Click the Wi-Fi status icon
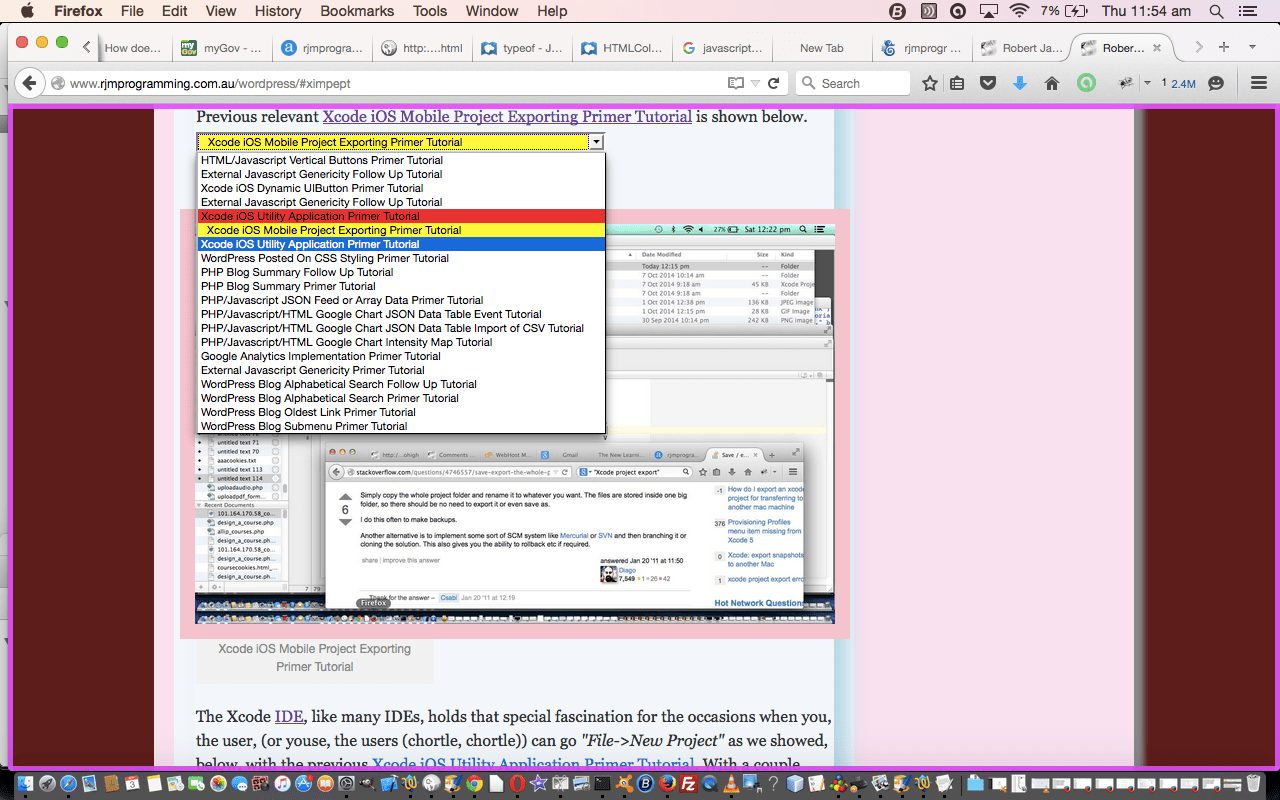This screenshot has width=1280, height=800. [x=1019, y=11]
